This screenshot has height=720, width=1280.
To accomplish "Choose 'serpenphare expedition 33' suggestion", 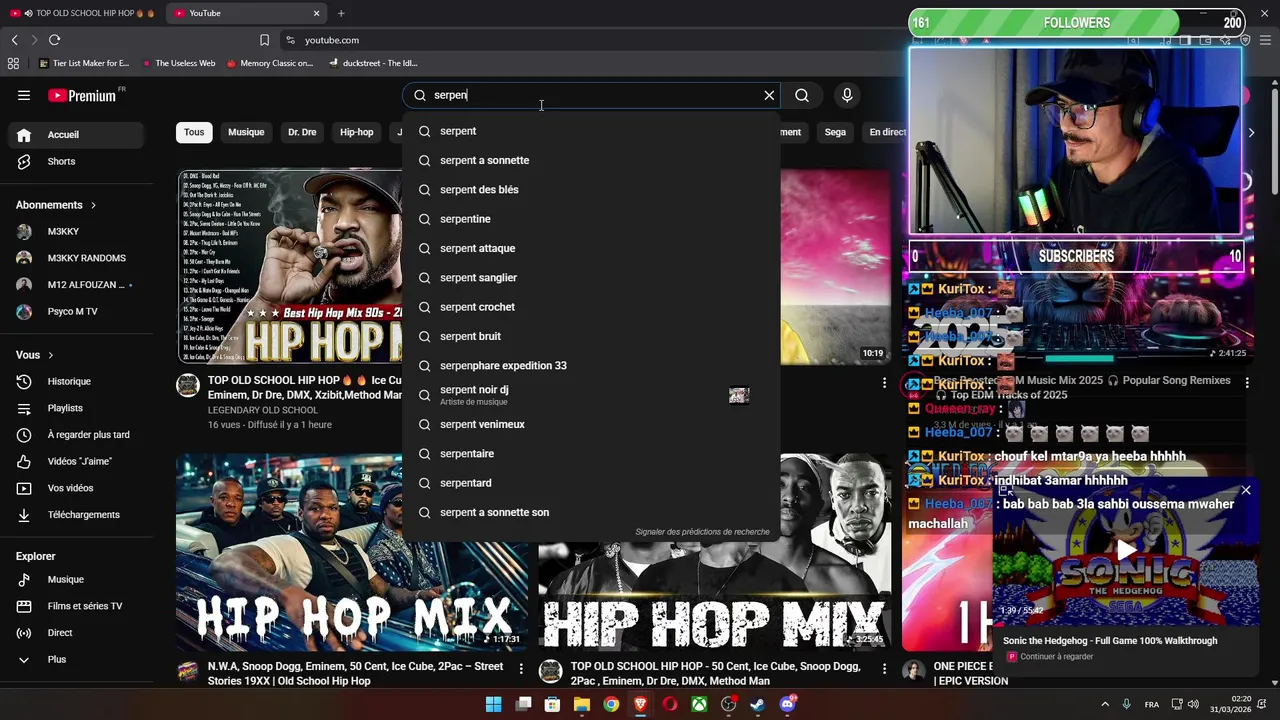I will coord(591,365).
